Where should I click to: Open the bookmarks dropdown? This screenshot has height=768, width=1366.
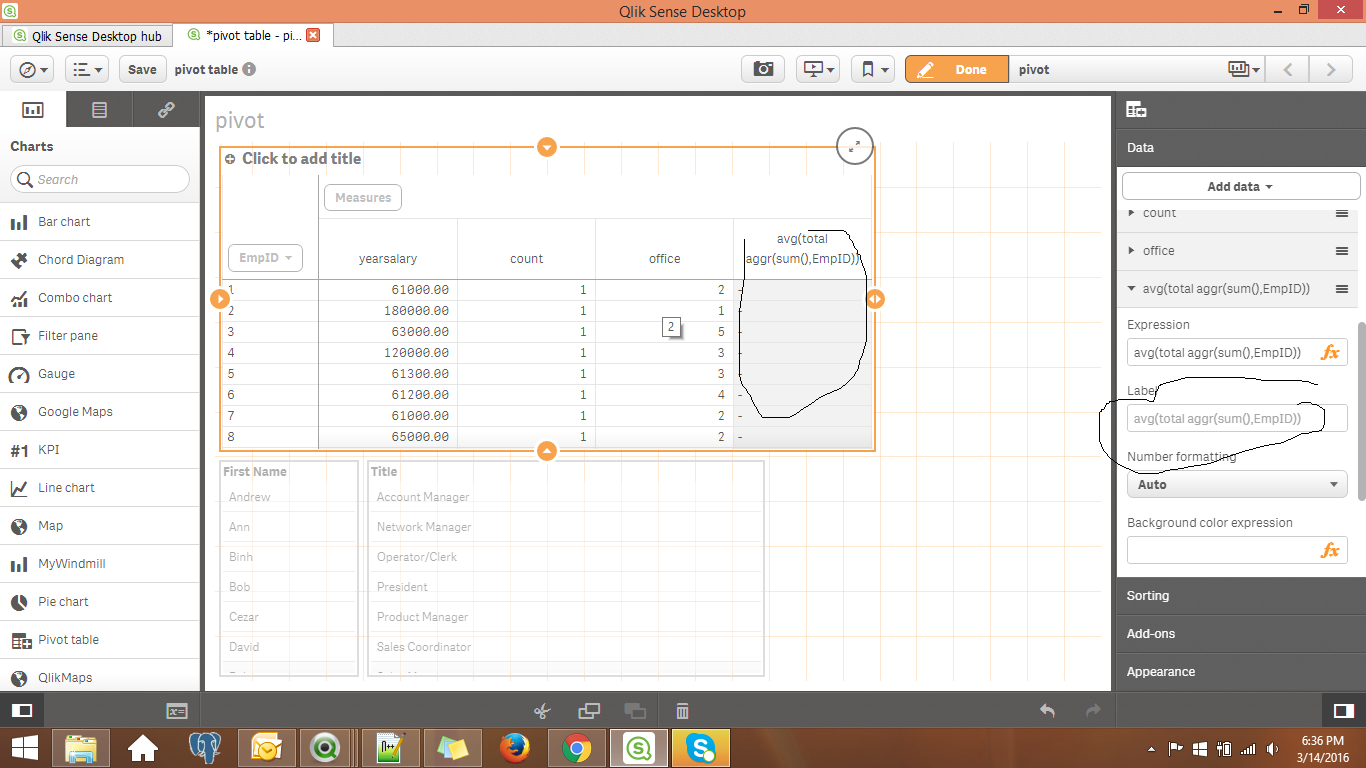point(872,69)
